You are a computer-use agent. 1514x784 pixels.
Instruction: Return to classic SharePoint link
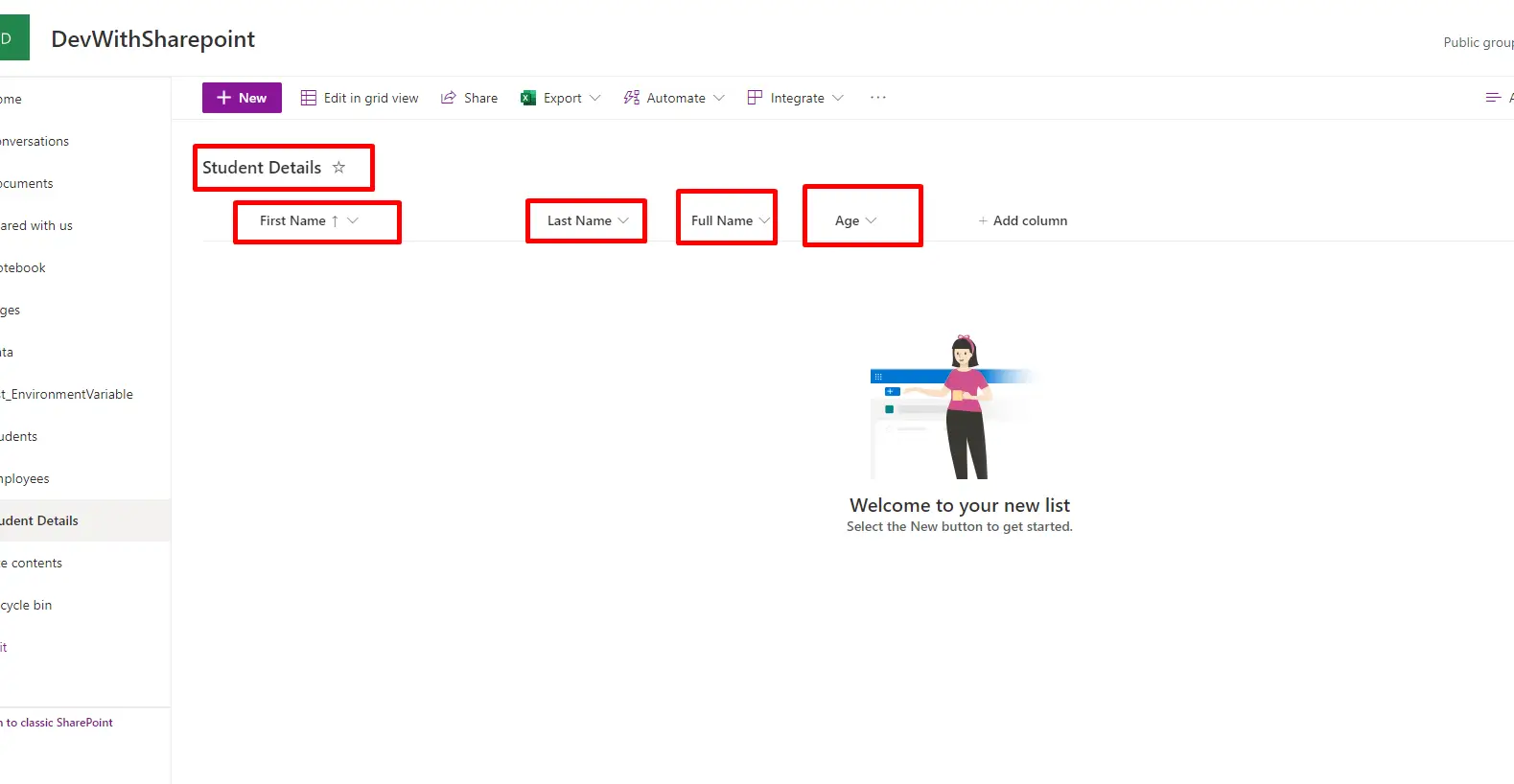[57, 723]
